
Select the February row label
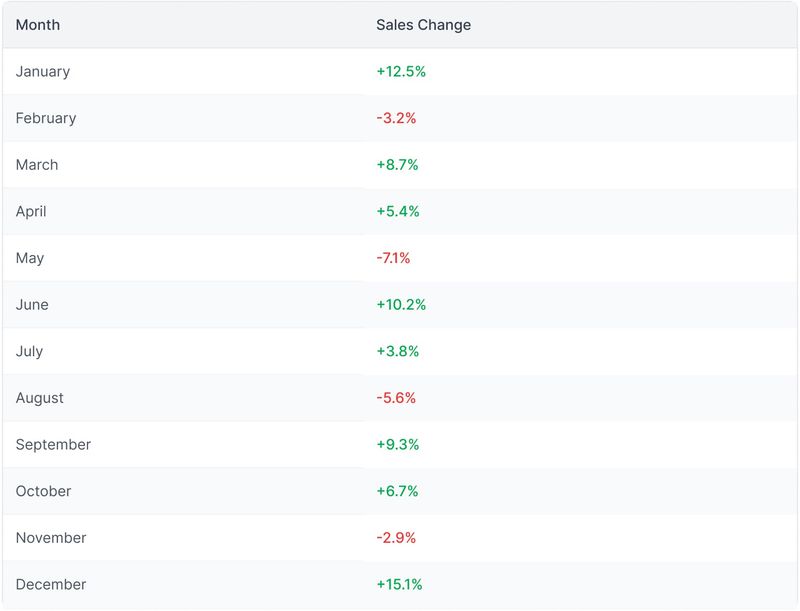(x=46, y=118)
